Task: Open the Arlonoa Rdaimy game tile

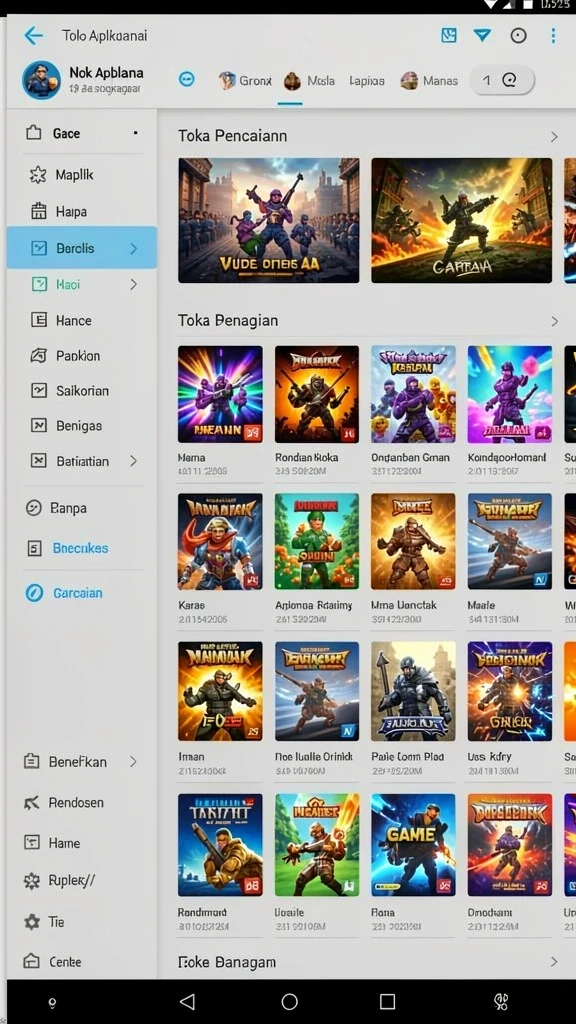Action: tap(317, 541)
